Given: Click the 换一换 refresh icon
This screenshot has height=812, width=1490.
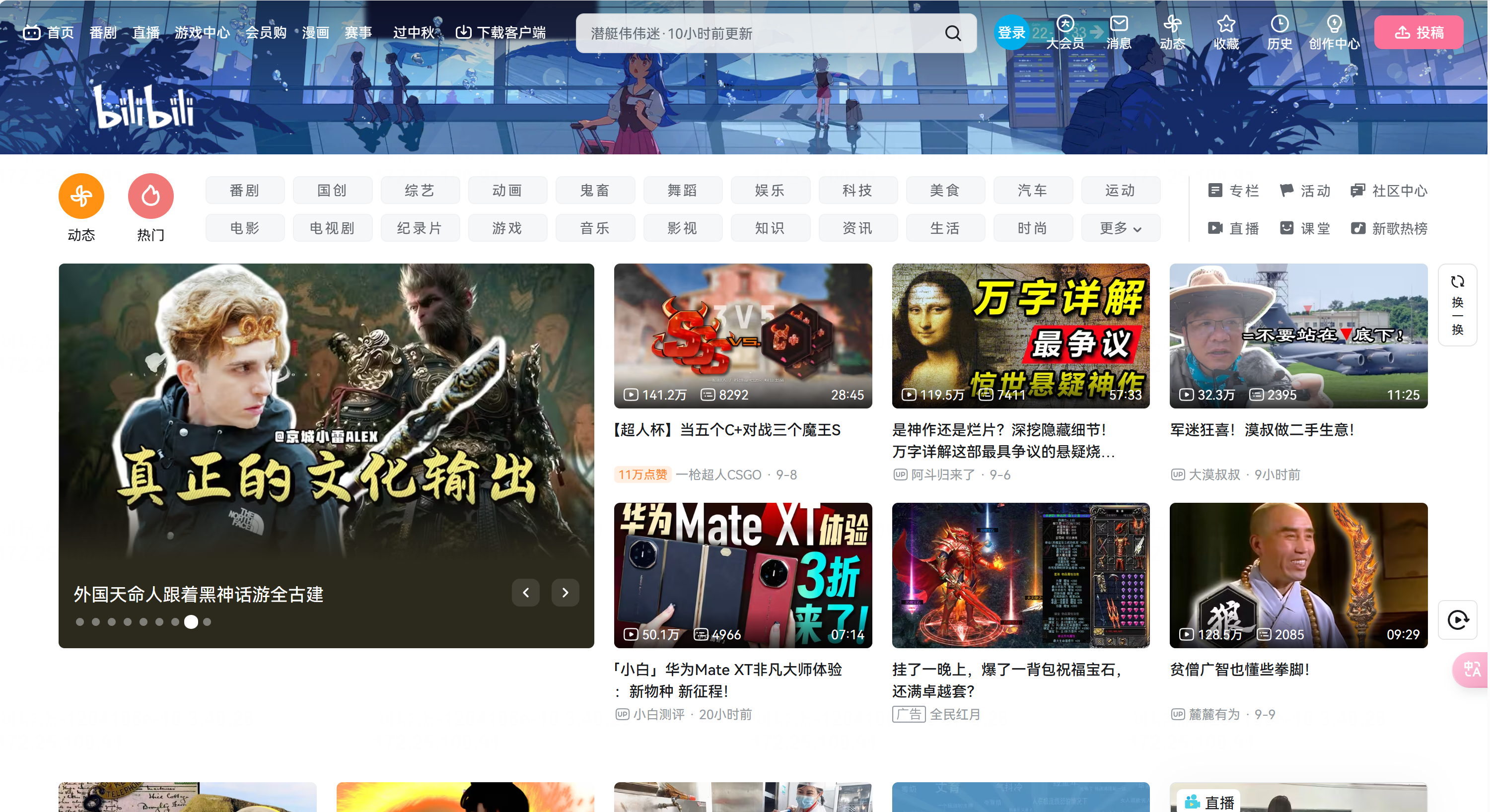Looking at the screenshot, I should pyautogui.click(x=1457, y=282).
